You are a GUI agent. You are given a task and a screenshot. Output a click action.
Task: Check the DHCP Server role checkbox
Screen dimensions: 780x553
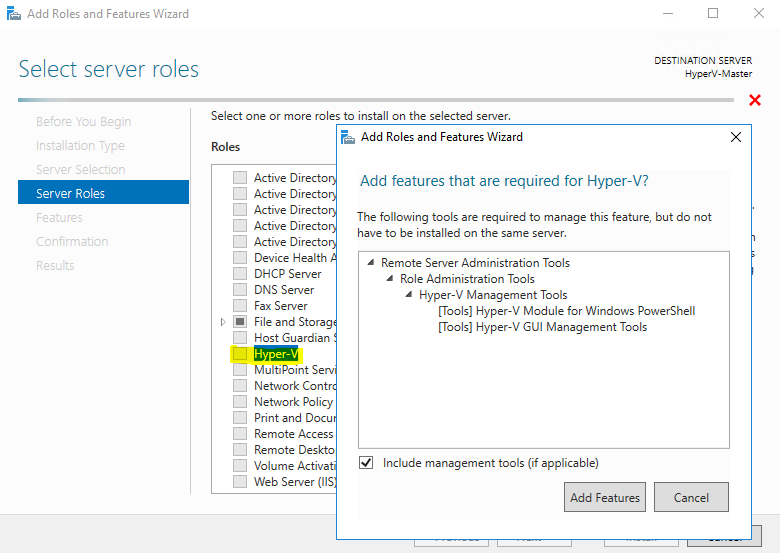click(240, 274)
